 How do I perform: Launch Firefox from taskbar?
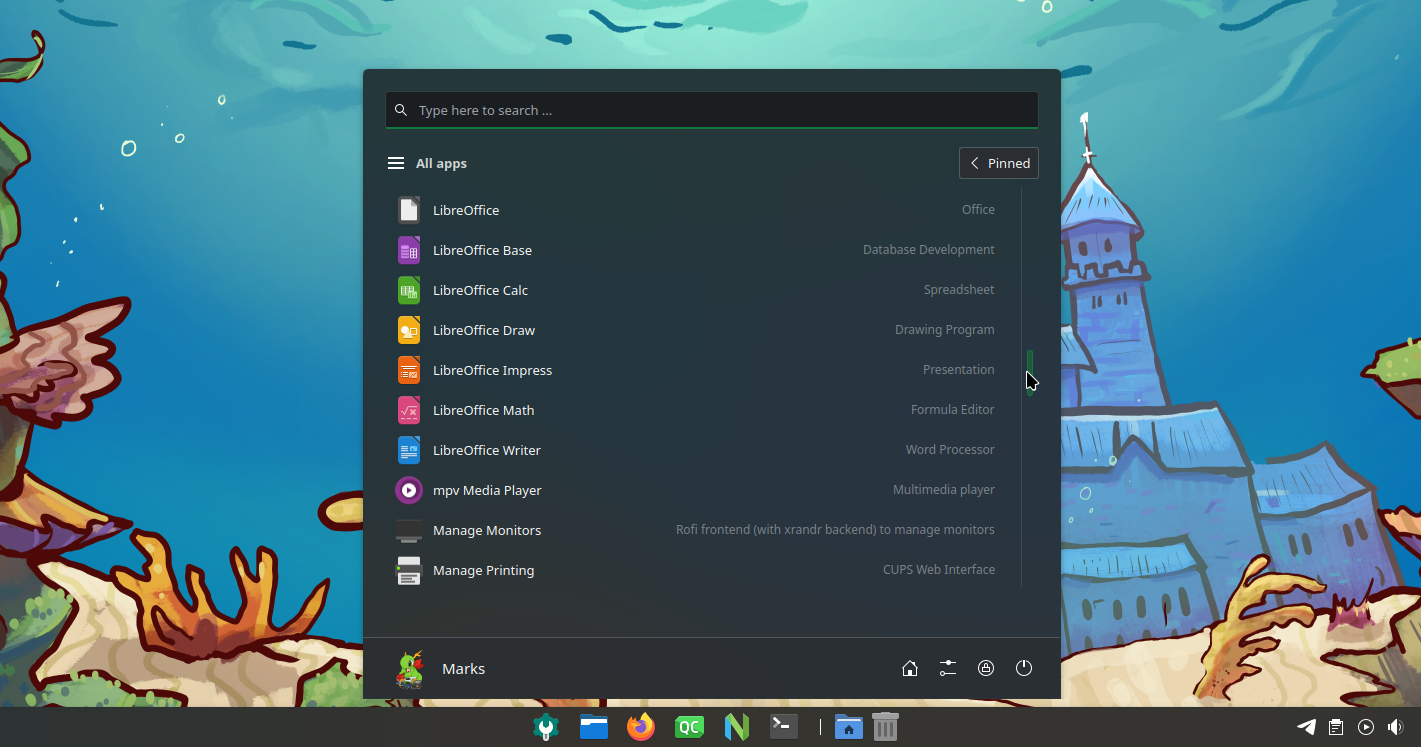click(x=641, y=727)
